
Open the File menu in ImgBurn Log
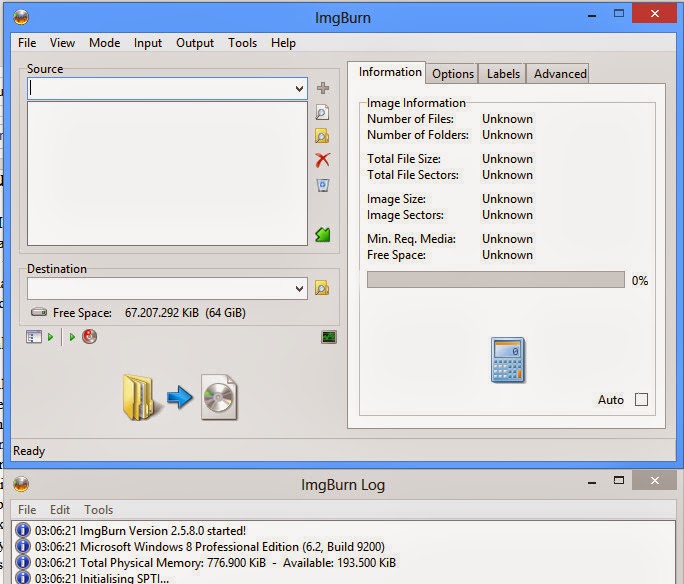[27, 509]
